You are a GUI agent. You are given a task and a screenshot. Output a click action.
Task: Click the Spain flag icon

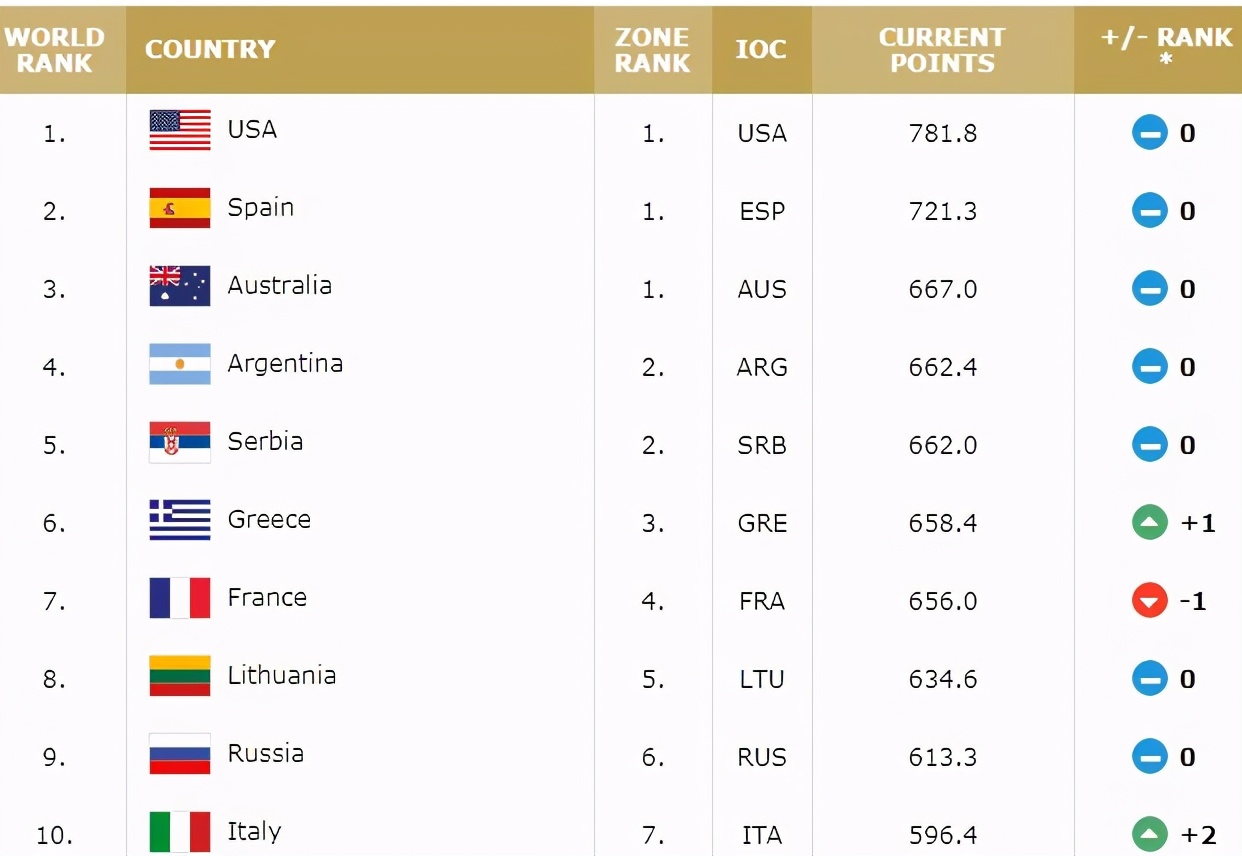coord(180,208)
